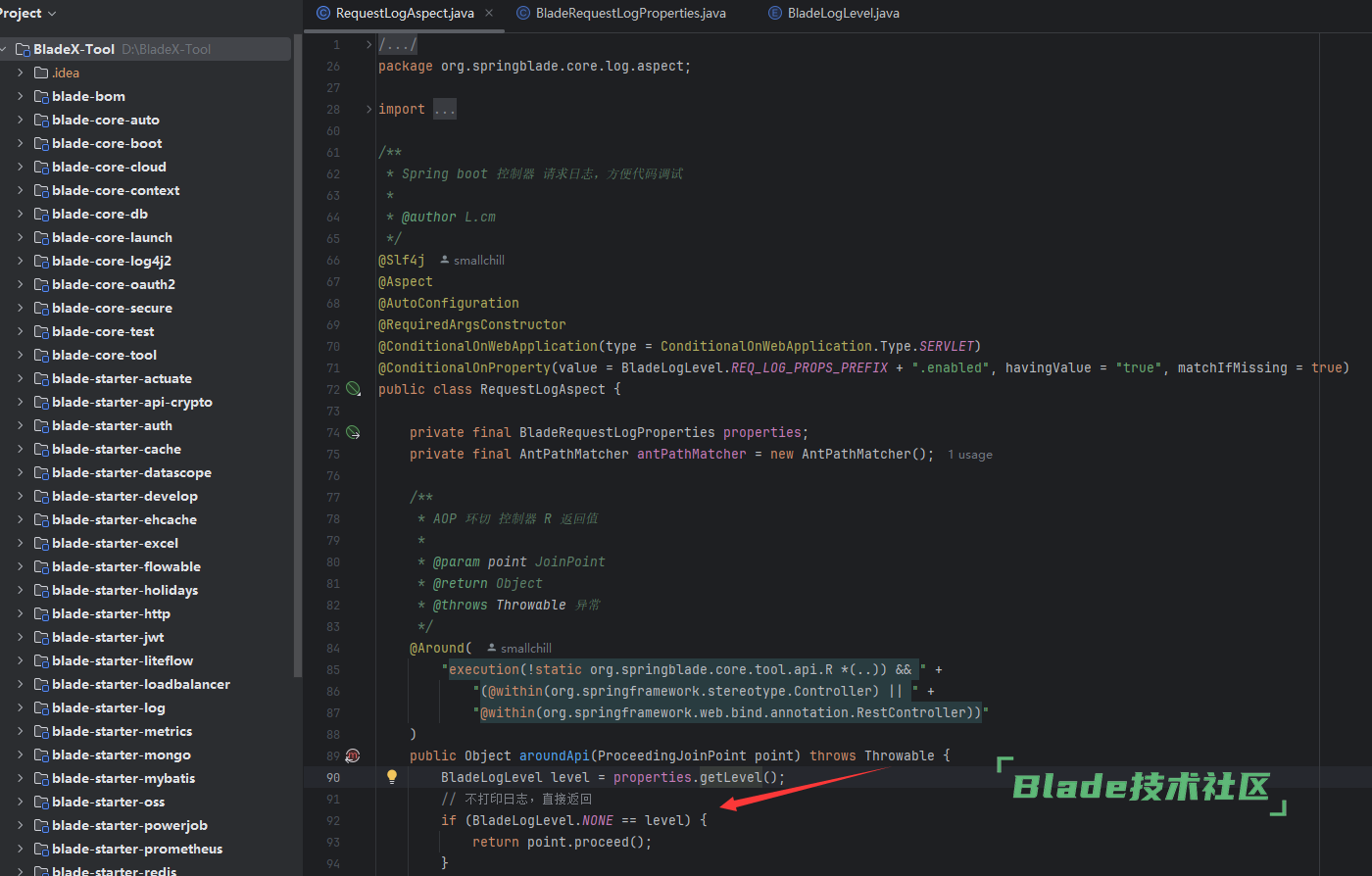The width and height of the screenshot is (1372, 876).
Task: Select blade-core-context in project tree
Action: click(116, 190)
